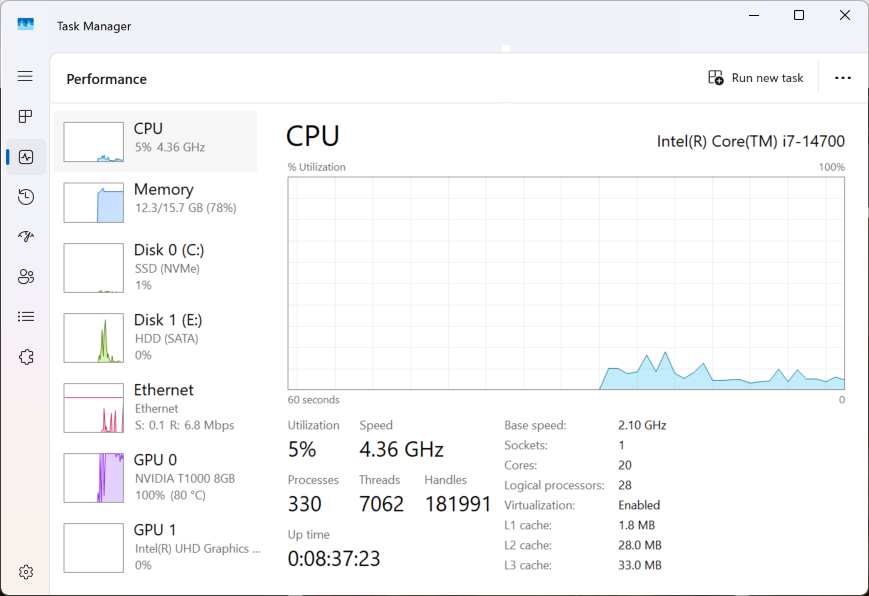Select GPU 1 Intel UHD Graphics entry
Viewport: 869px width, 596px height.
(155, 547)
